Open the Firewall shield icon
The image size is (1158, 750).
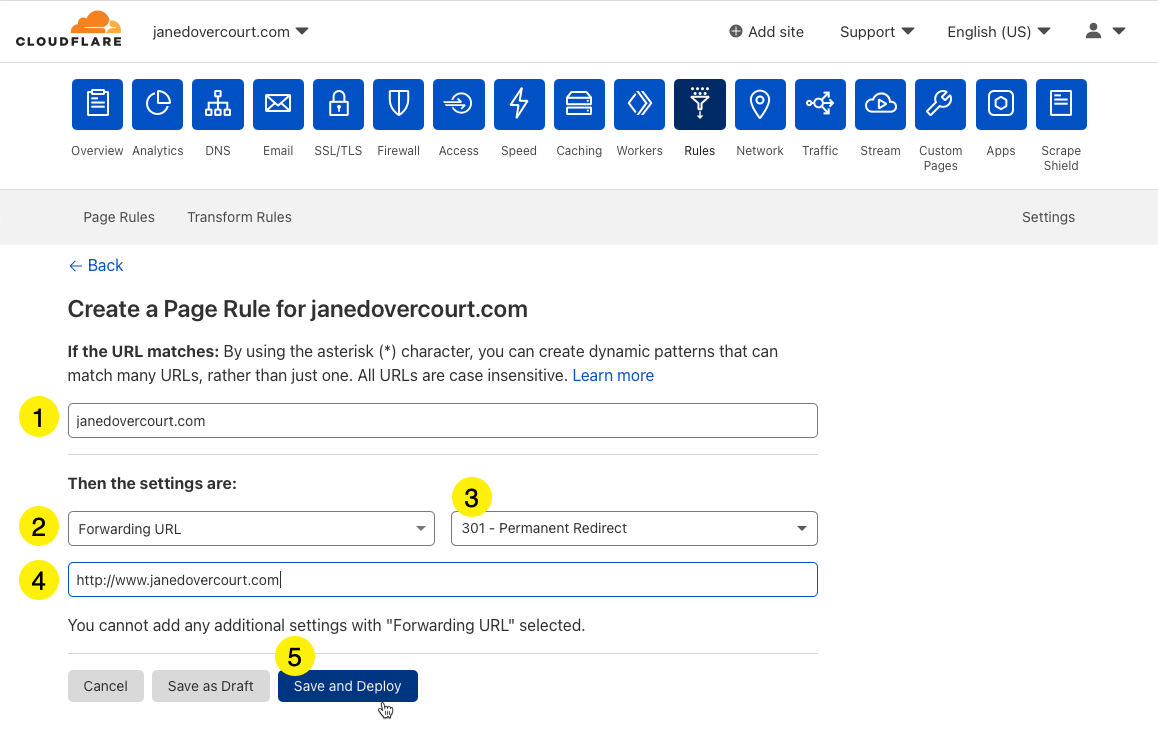pos(399,104)
